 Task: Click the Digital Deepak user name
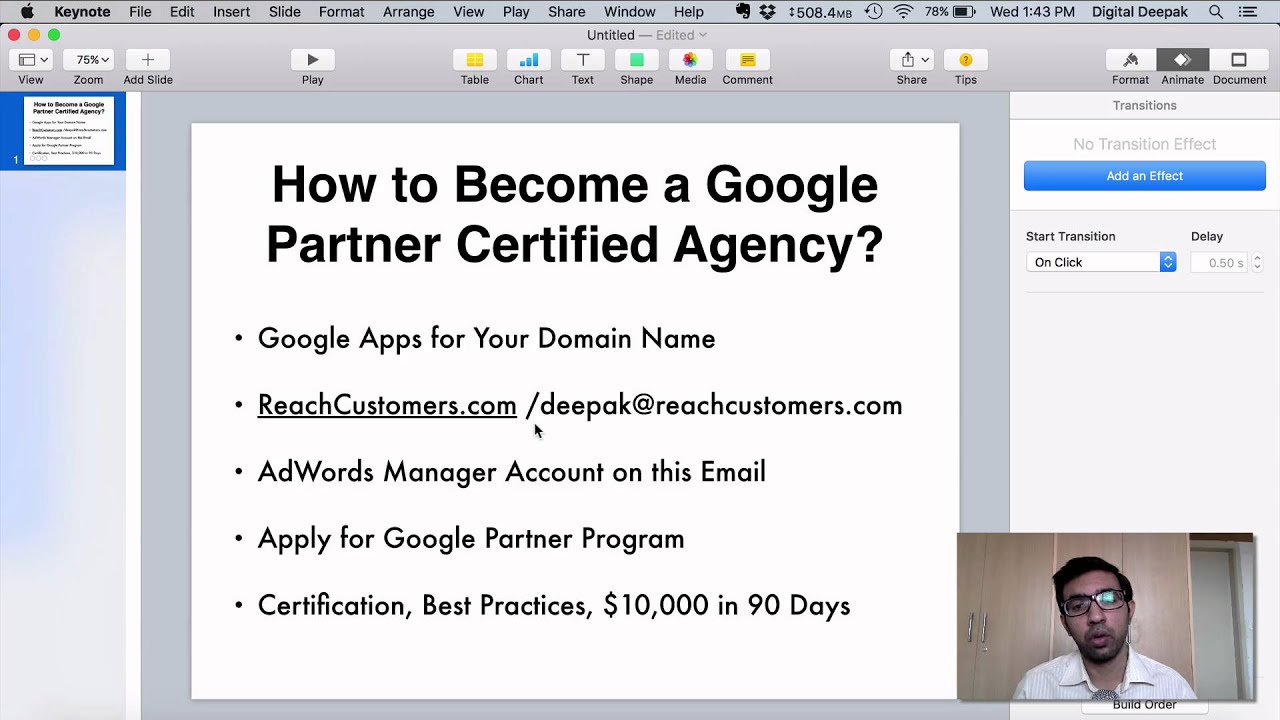point(1139,12)
